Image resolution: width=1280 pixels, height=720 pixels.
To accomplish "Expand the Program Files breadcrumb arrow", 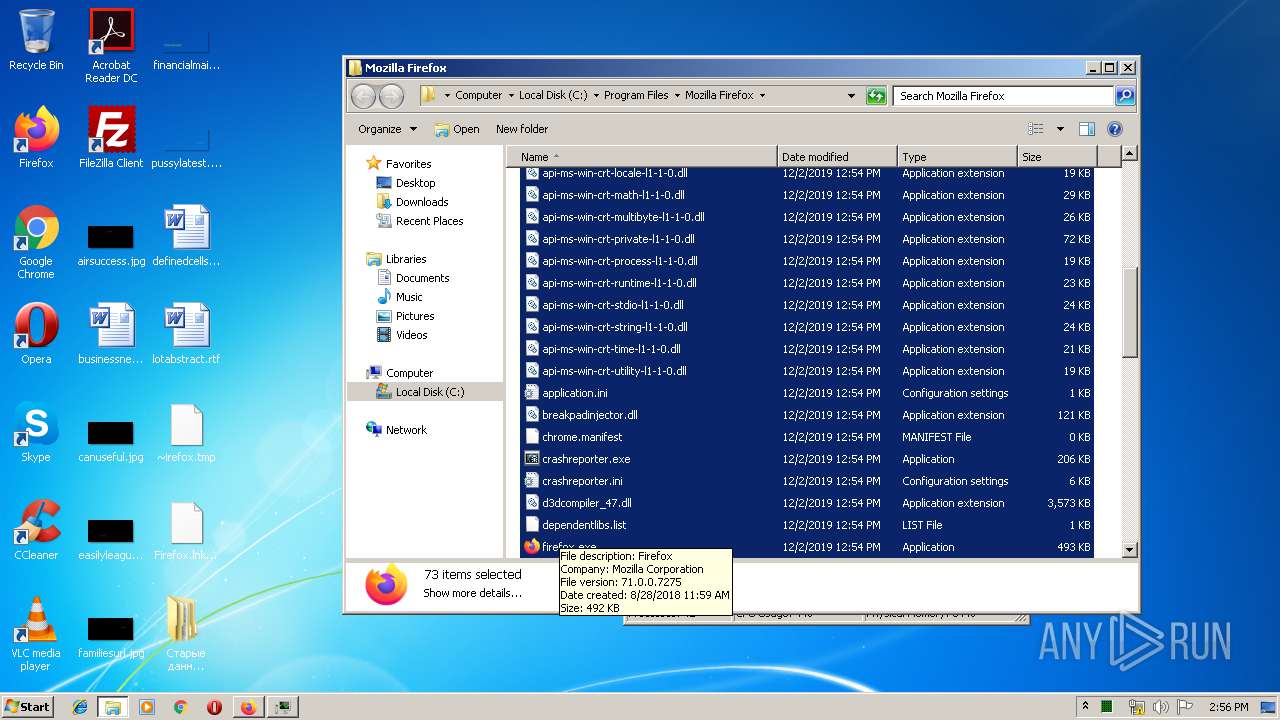I will (677, 96).
